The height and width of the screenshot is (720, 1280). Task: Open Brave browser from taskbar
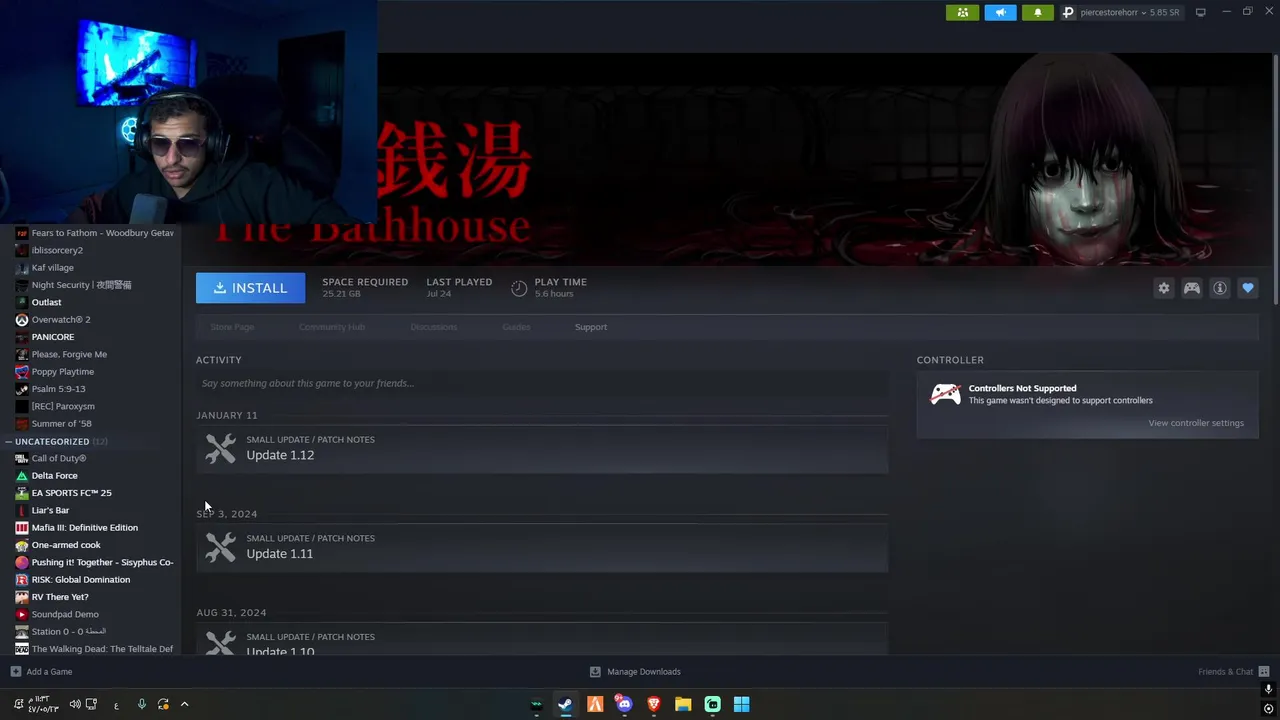(x=654, y=704)
